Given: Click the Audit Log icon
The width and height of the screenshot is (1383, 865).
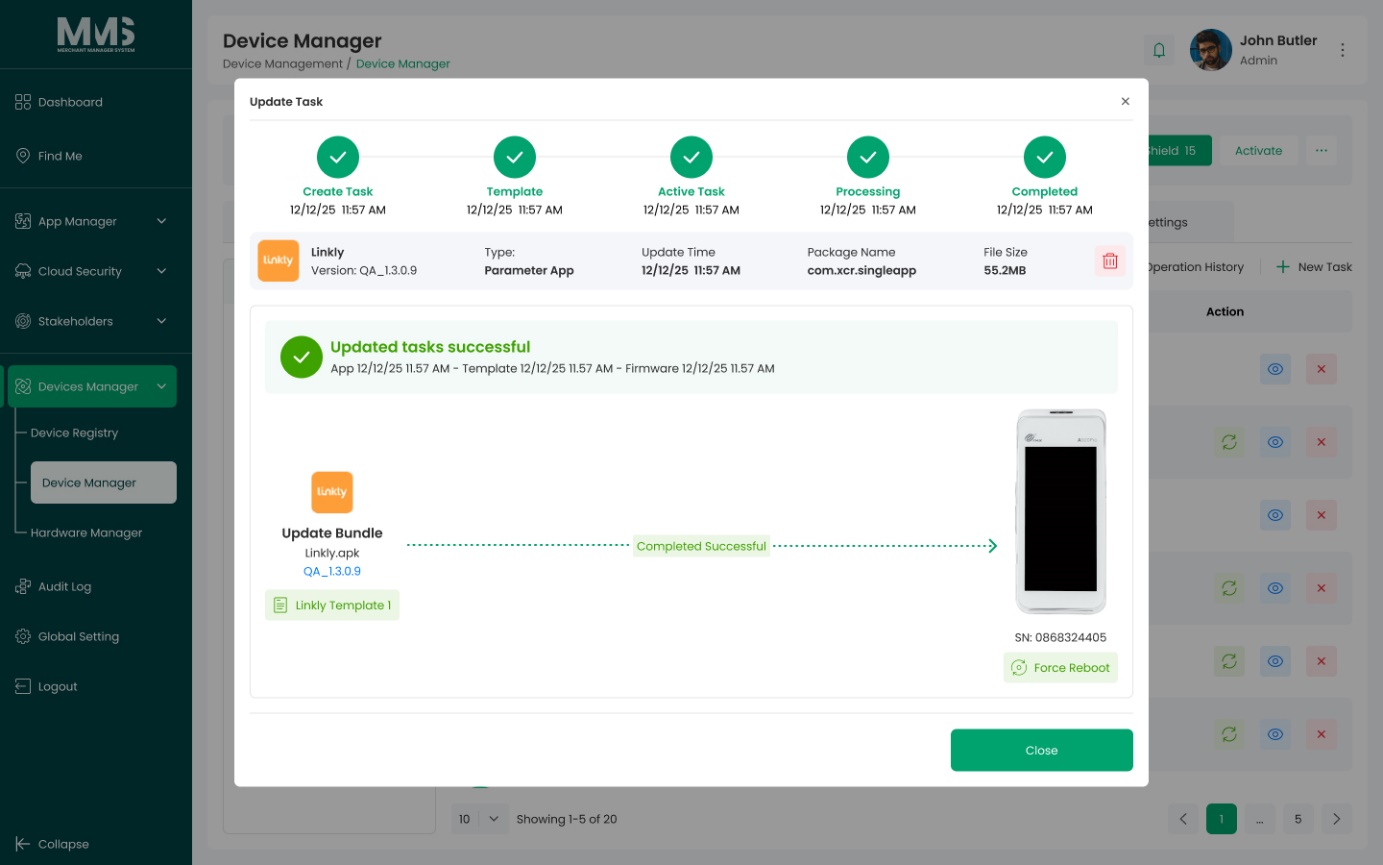Looking at the screenshot, I should point(23,586).
